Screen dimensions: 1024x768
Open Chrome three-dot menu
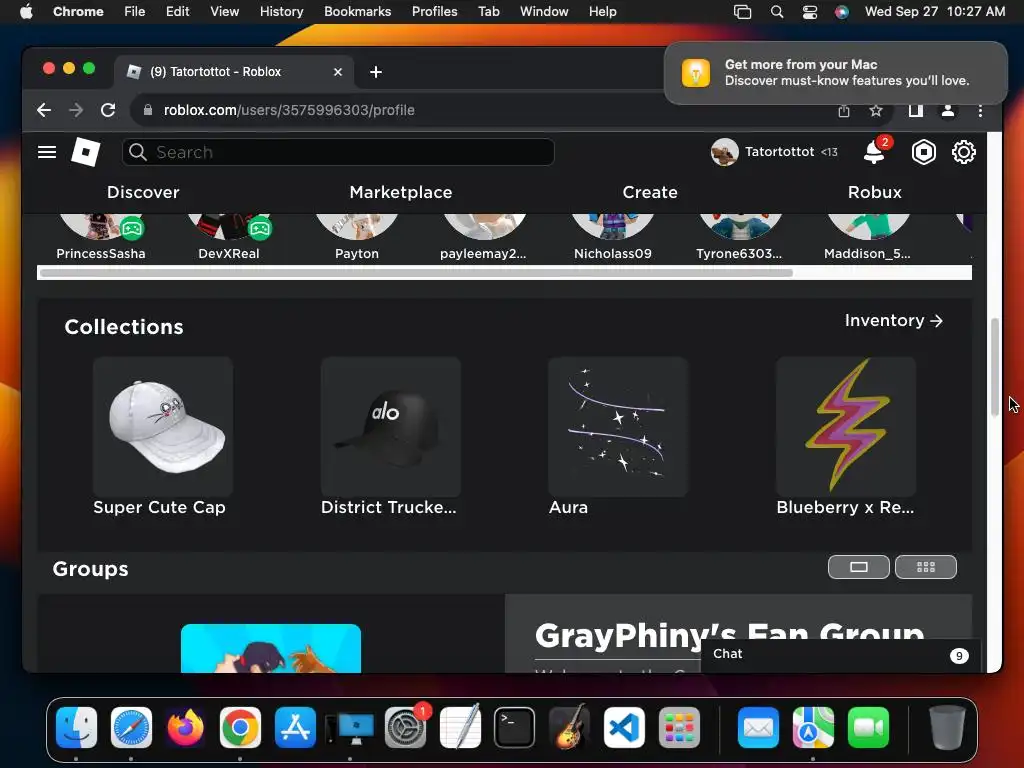click(x=980, y=110)
